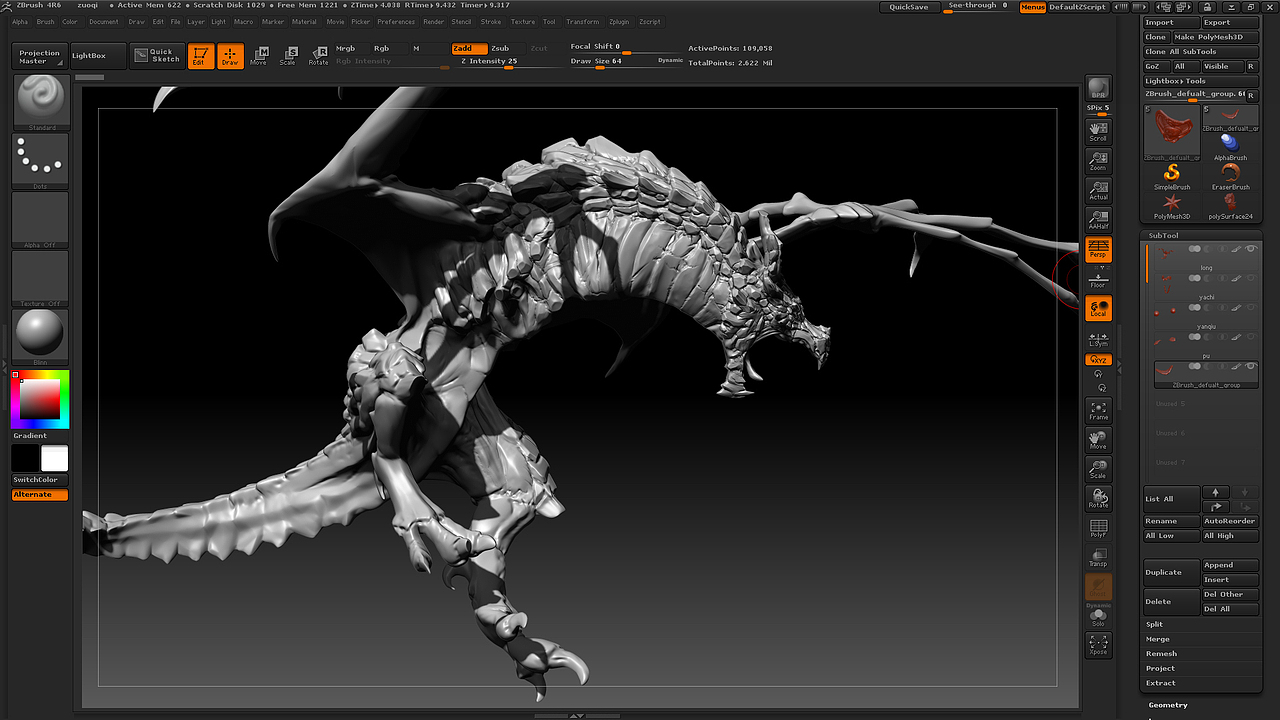Image resolution: width=1280 pixels, height=720 pixels.
Task: Toggle Perspective view (Persp)
Action: coord(1098,249)
